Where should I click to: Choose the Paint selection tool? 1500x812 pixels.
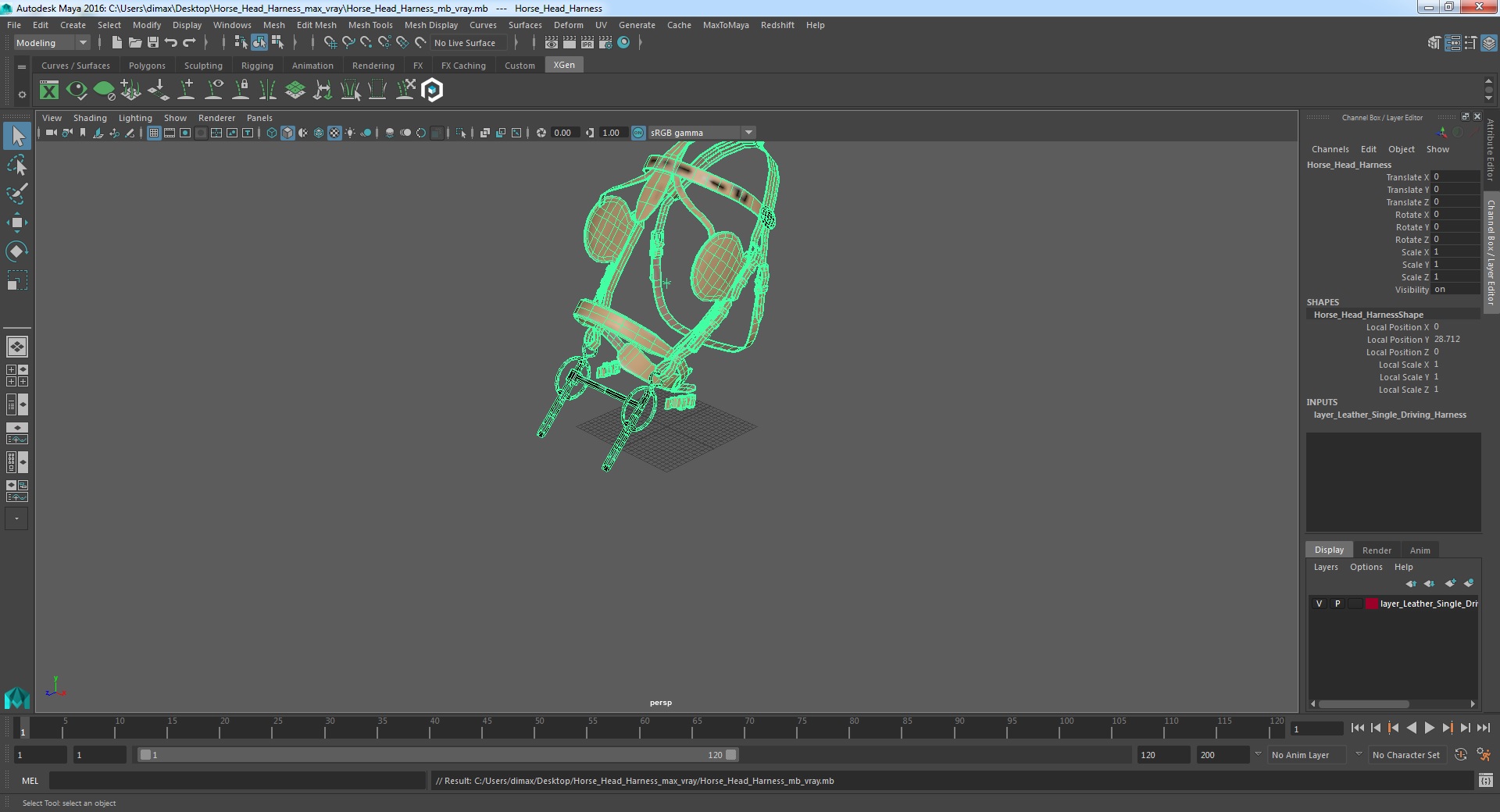pos(17,194)
